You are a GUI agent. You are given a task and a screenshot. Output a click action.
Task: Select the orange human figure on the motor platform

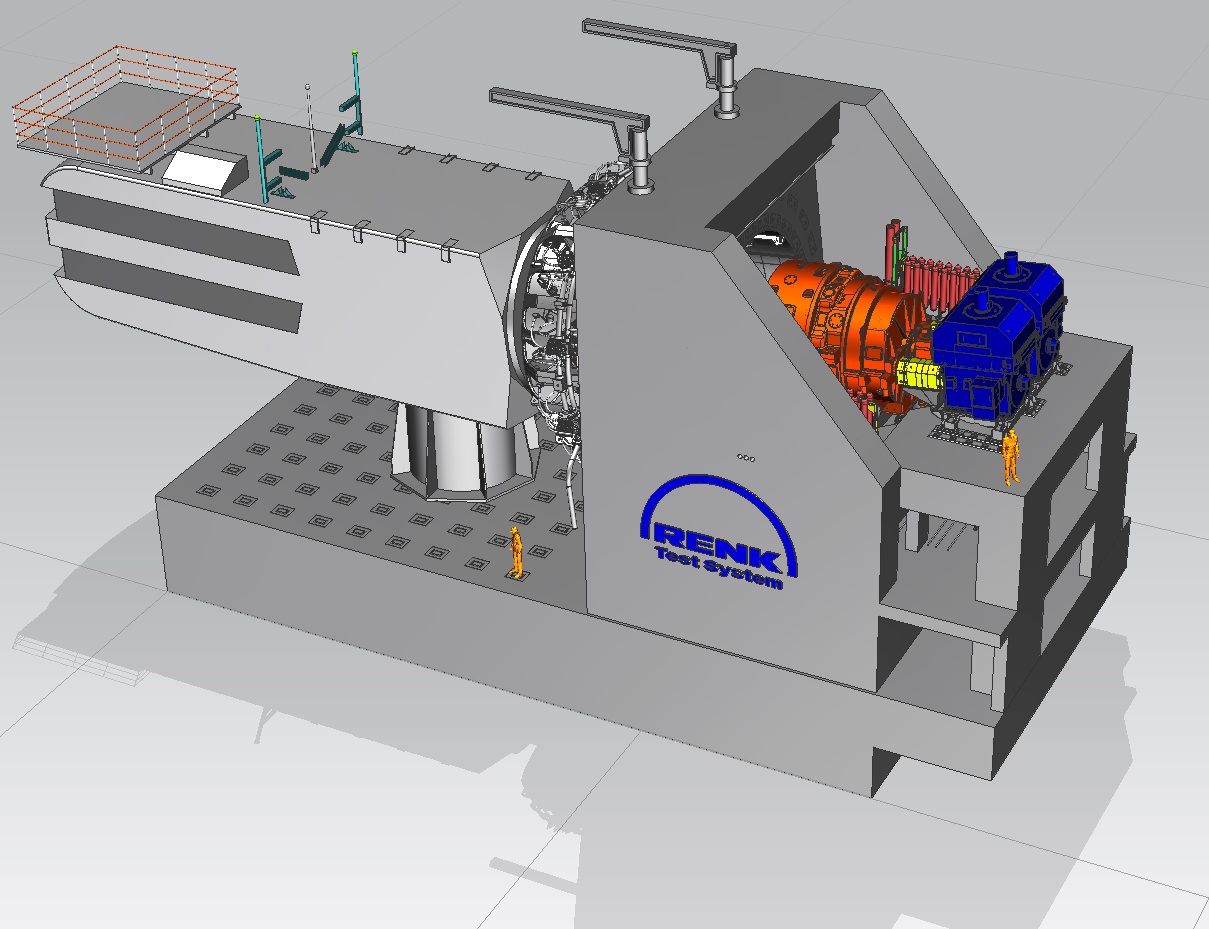pyautogui.click(x=1012, y=457)
